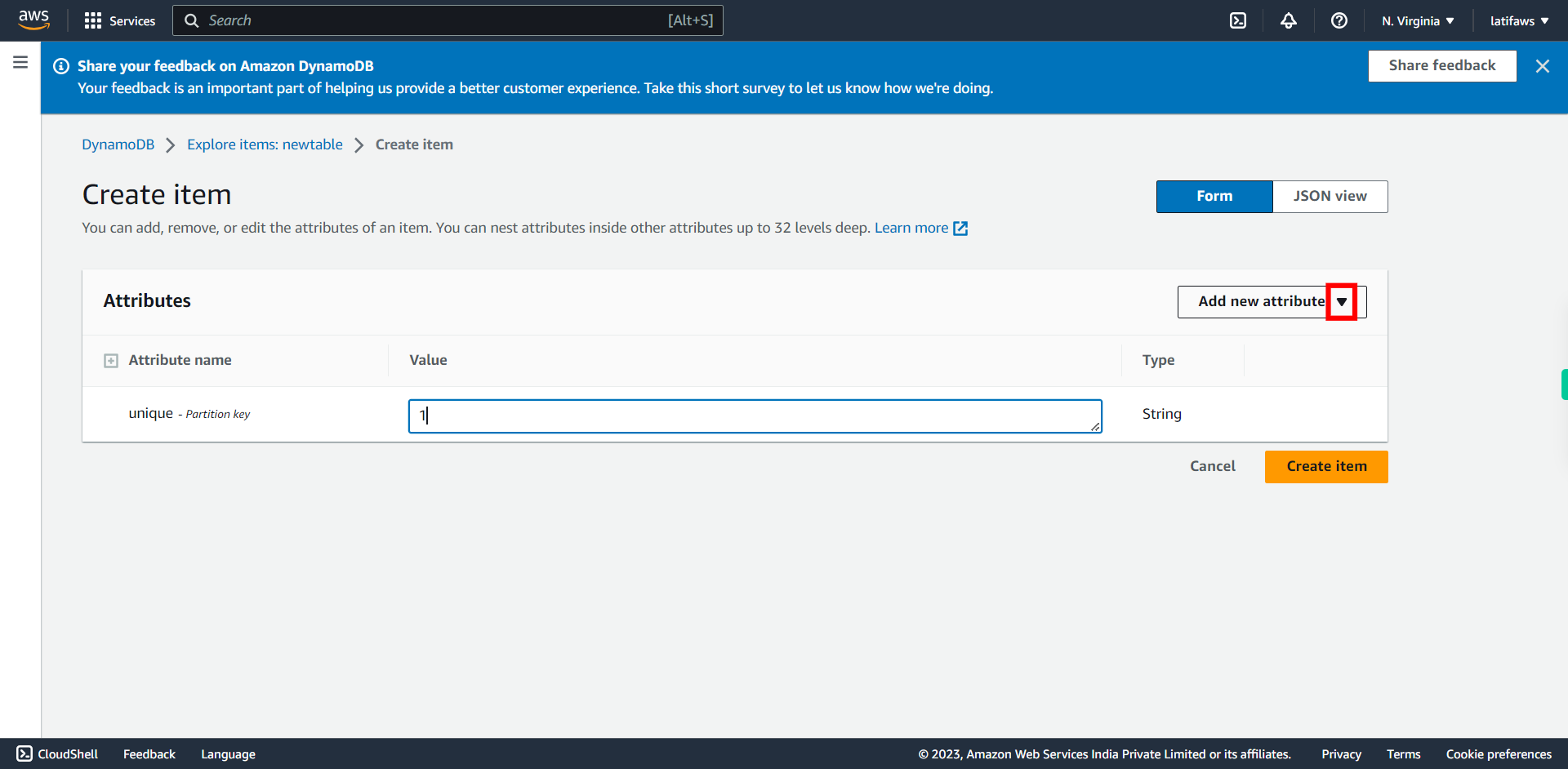
Task: Open the hamburger side navigation
Action: pyautogui.click(x=20, y=62)
